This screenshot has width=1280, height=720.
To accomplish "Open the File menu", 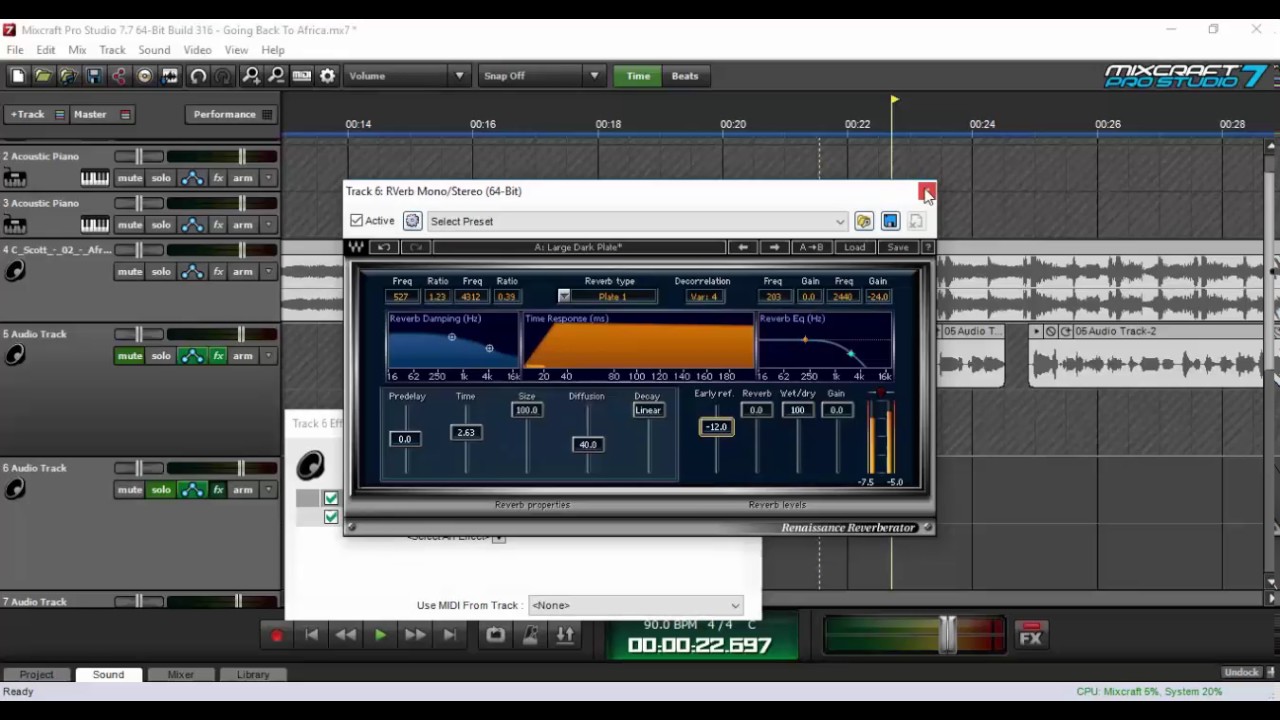I will [15, 50].
